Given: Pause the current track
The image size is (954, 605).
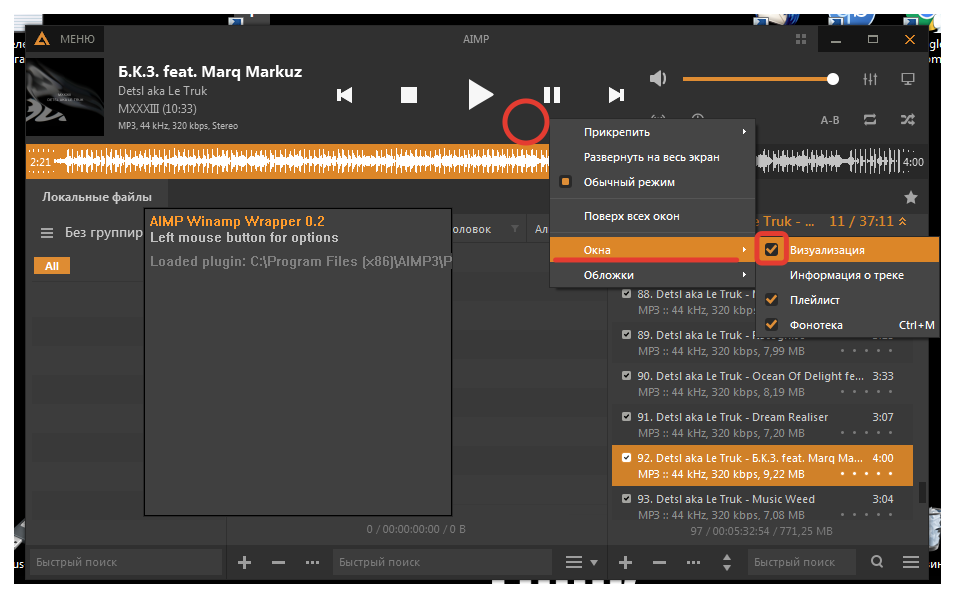Looking at the screenshot, I should pyautogui.click(x=551, y=95).
